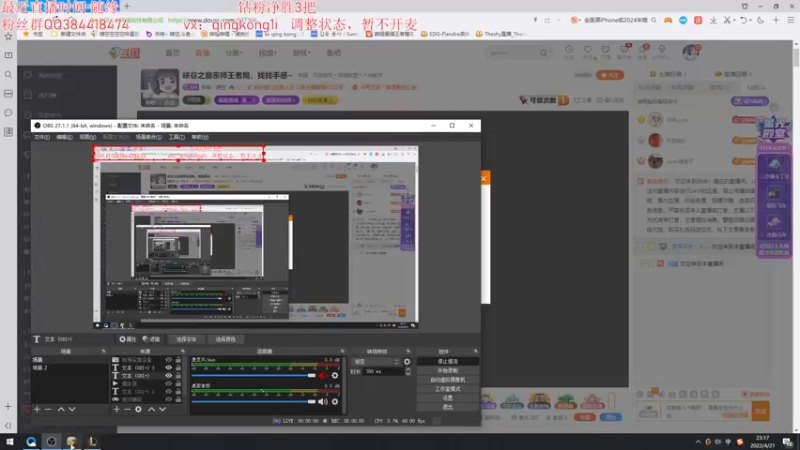800x450 pixels.
Task: Click the browser download icon in toolbar
Action: click(713, 20)
